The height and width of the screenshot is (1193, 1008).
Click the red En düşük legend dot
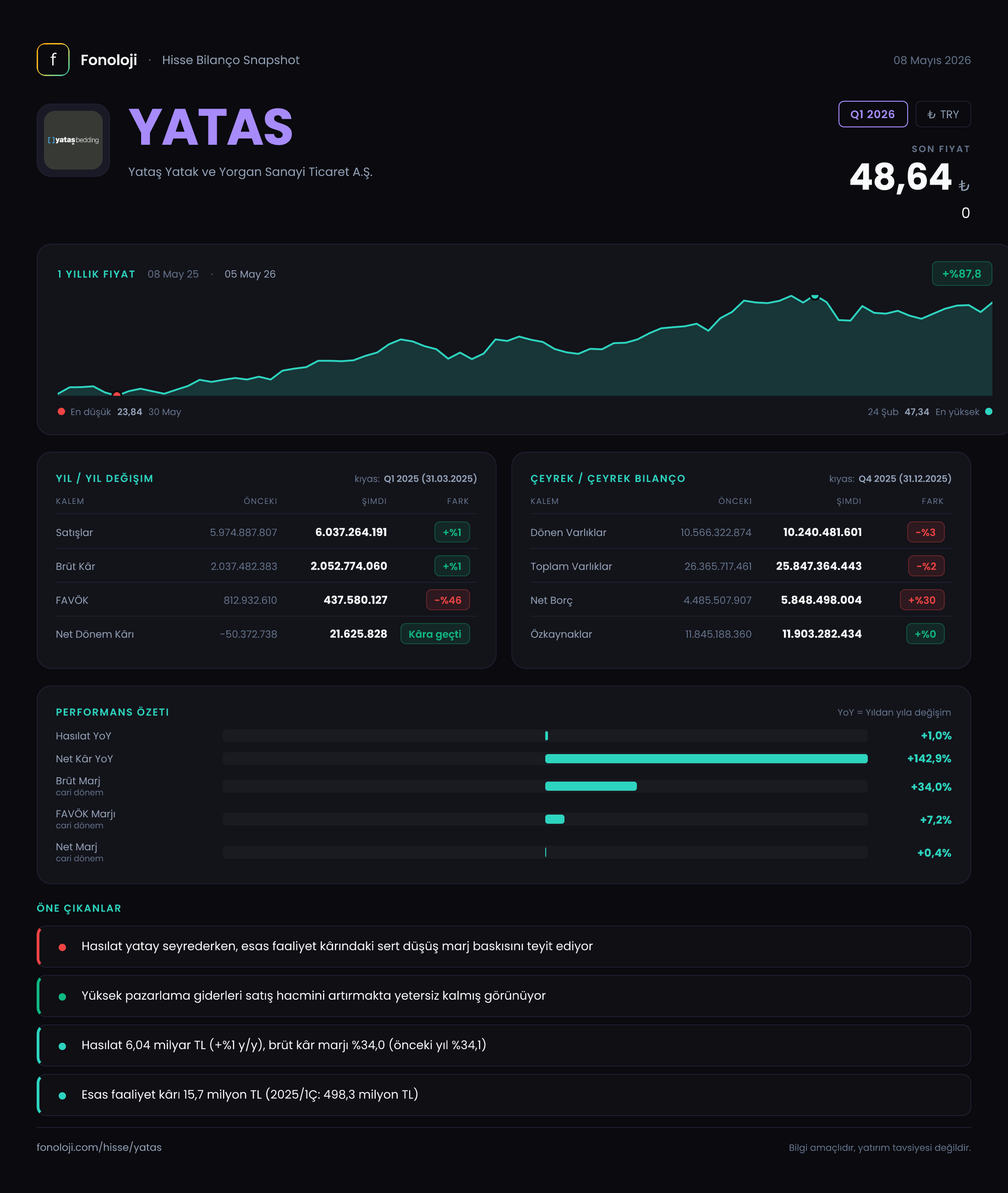[61, 411]
